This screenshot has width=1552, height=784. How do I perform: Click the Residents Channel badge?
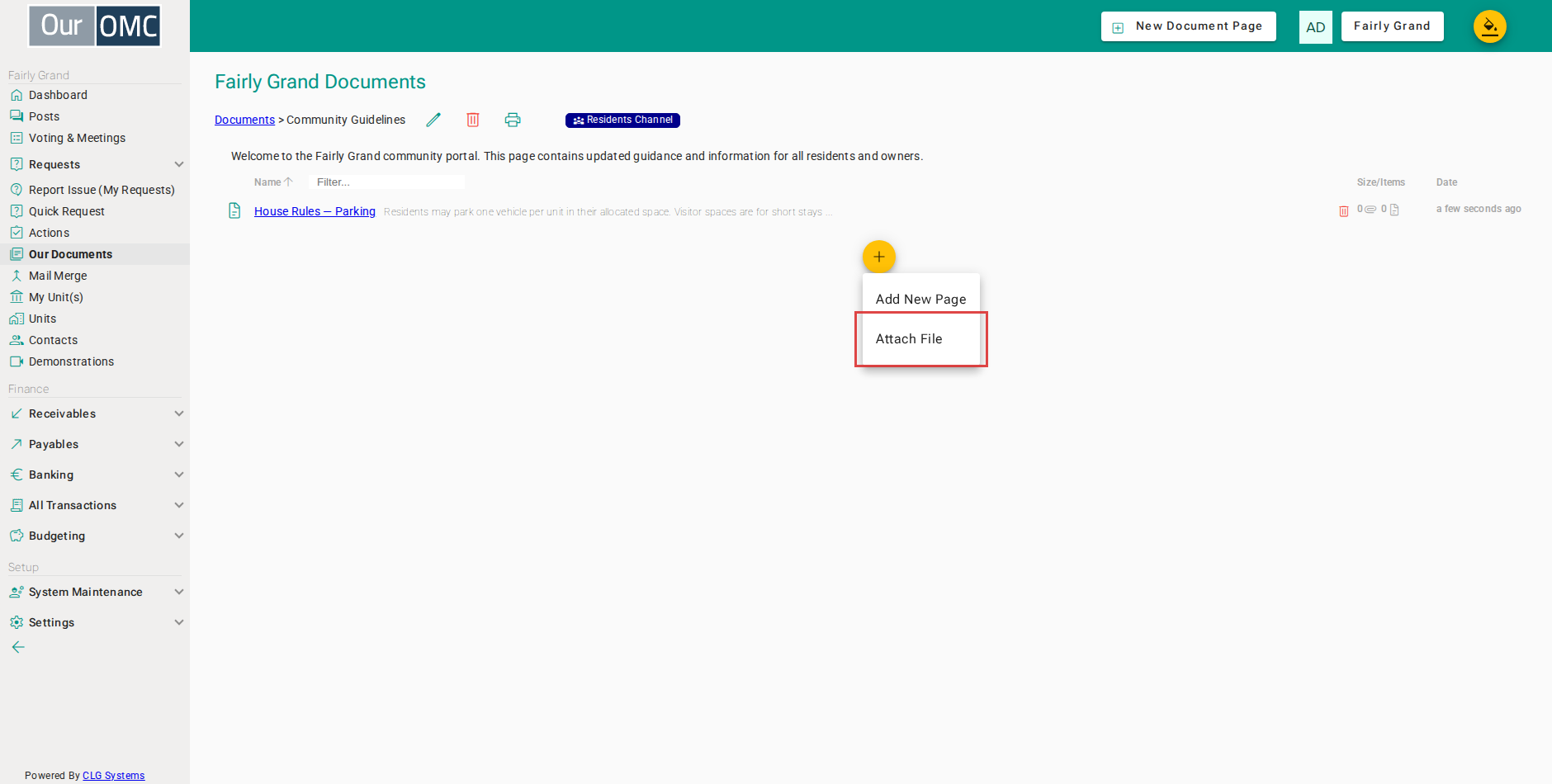(x=622, y=120)
